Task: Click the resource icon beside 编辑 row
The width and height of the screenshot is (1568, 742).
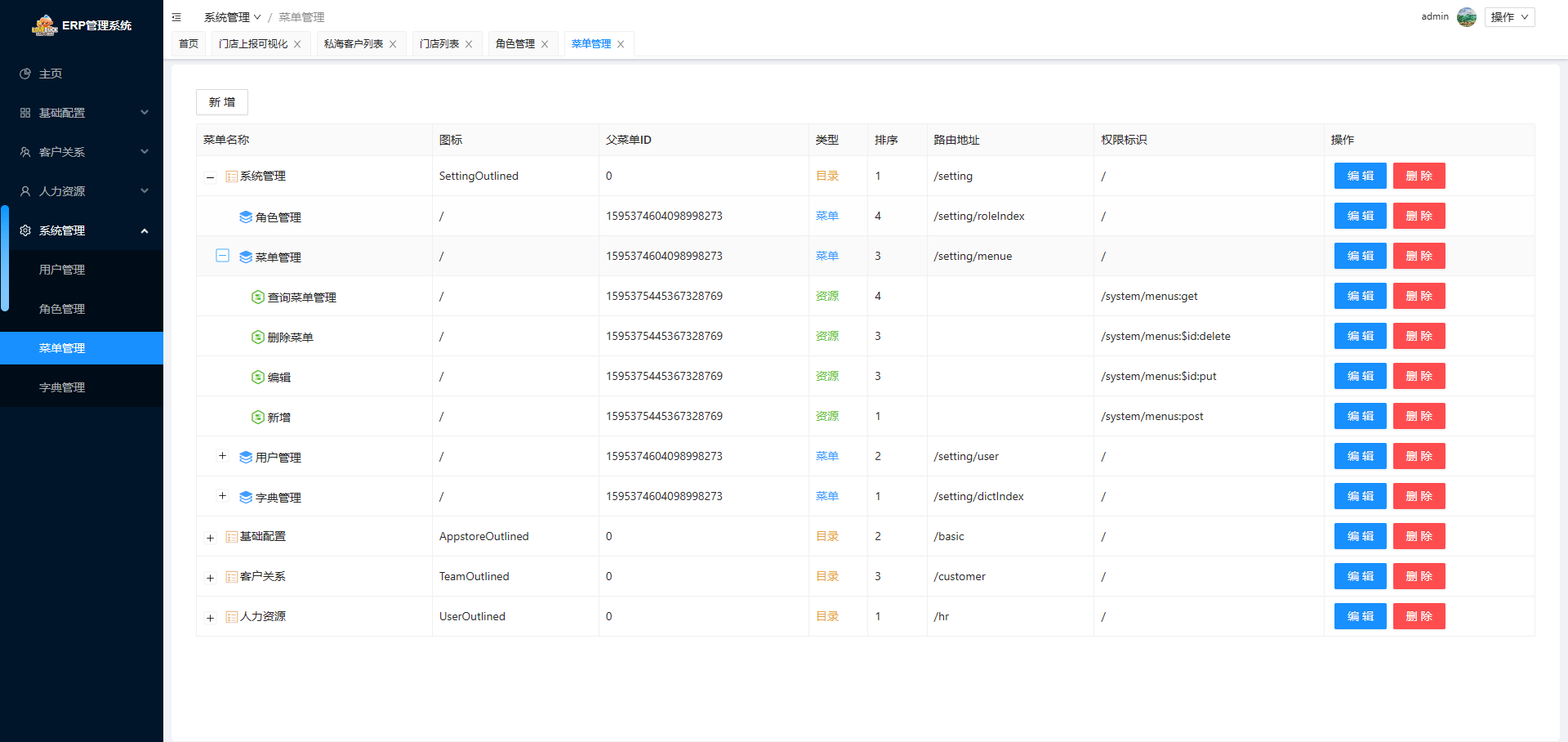Action: [258, 377]
